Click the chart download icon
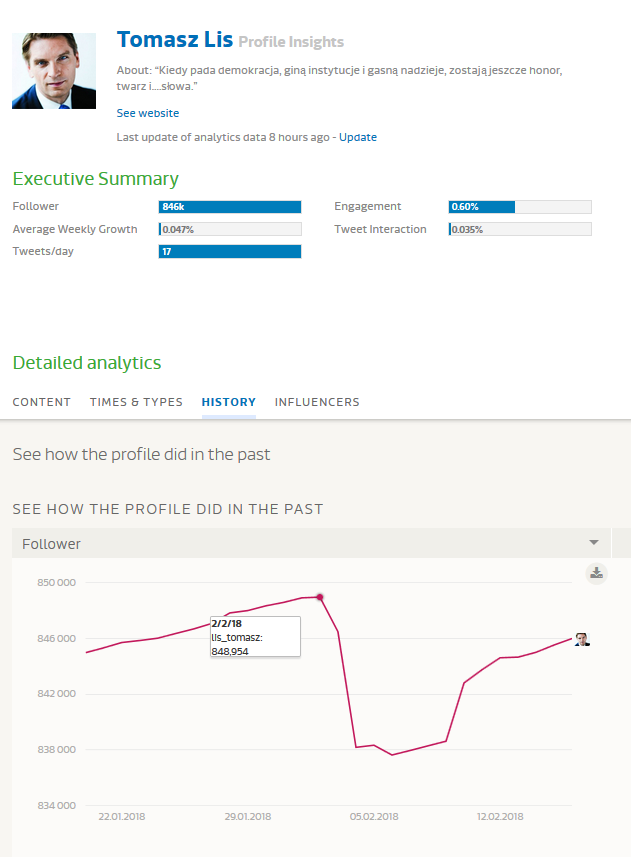Viewport: 631px width, 857px height. 597,573
